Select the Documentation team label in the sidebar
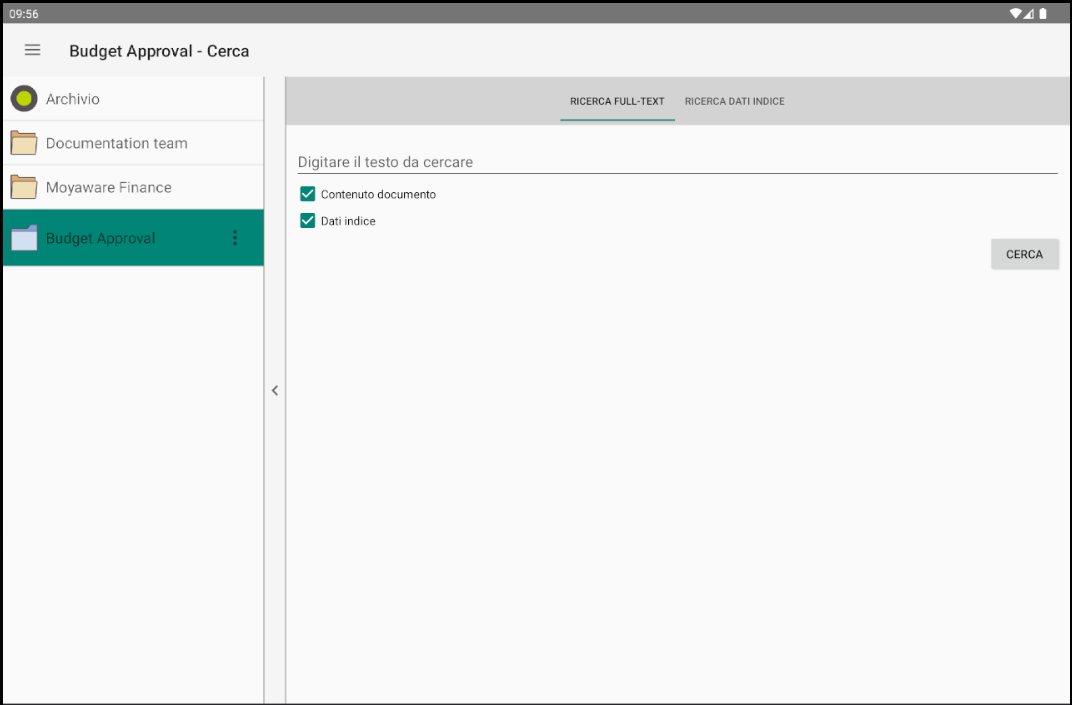 [x=116, y=143]
